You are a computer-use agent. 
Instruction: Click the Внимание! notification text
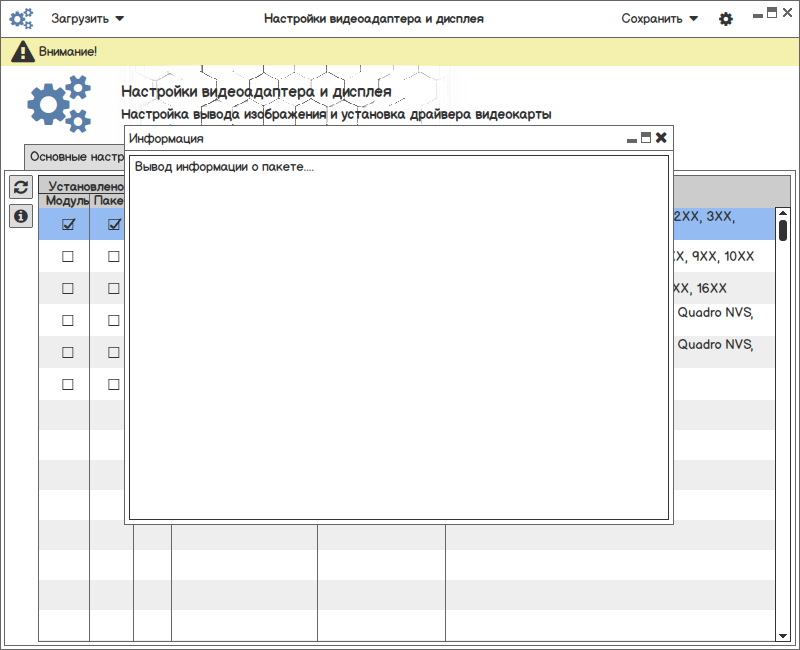click(68, 51)
